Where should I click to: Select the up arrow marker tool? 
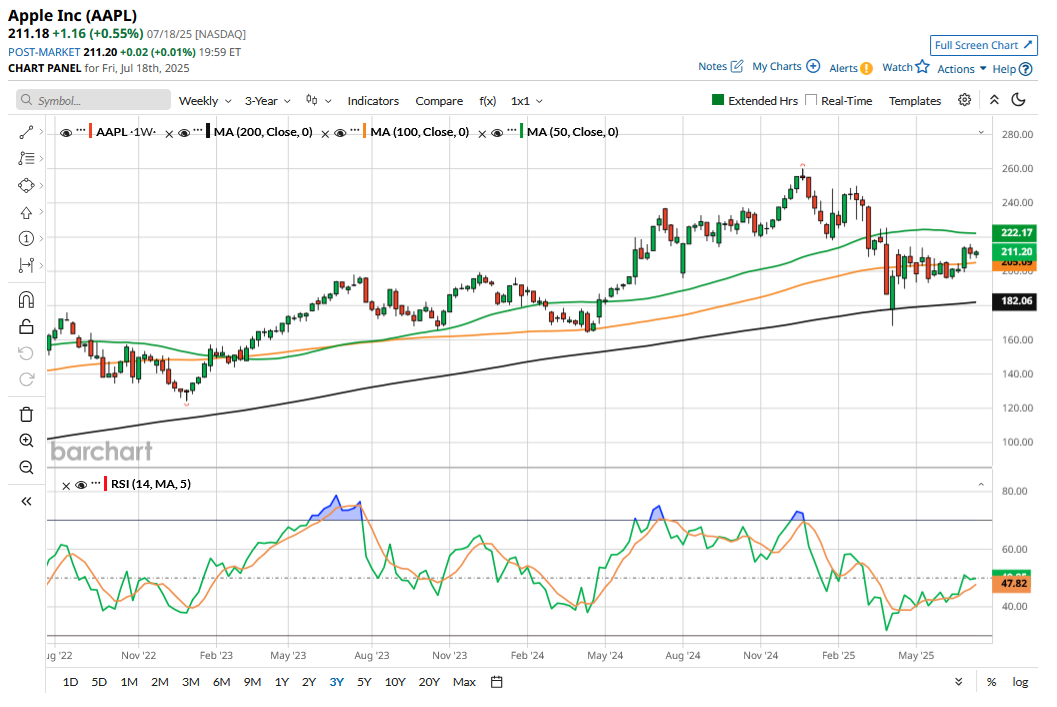26,212
